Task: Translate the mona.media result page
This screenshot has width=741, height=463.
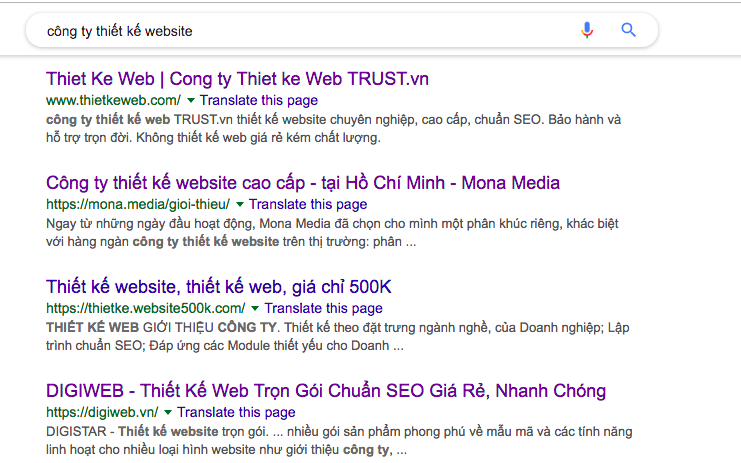Action: 308,204
